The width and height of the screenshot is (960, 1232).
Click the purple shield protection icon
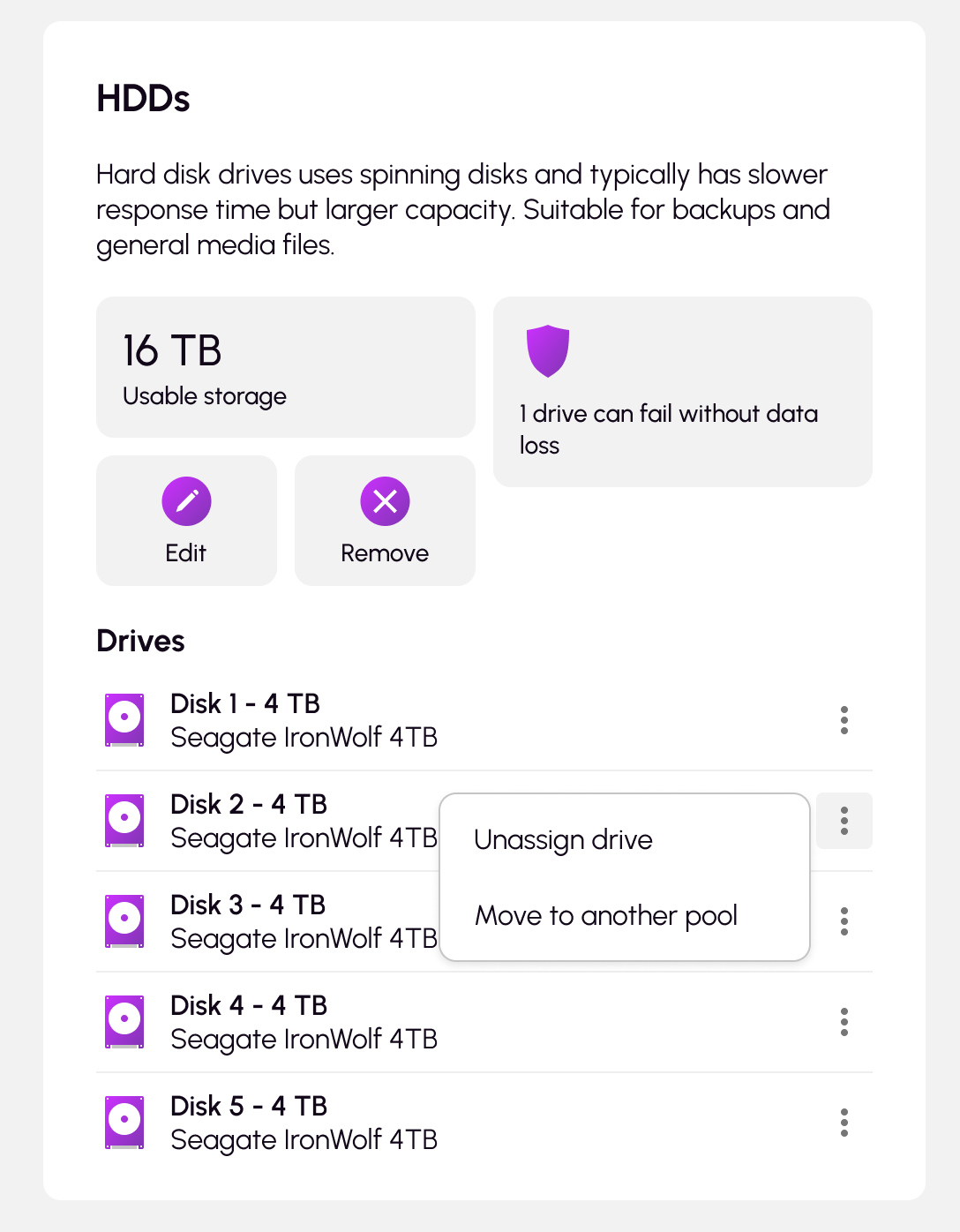pos(548,350)
